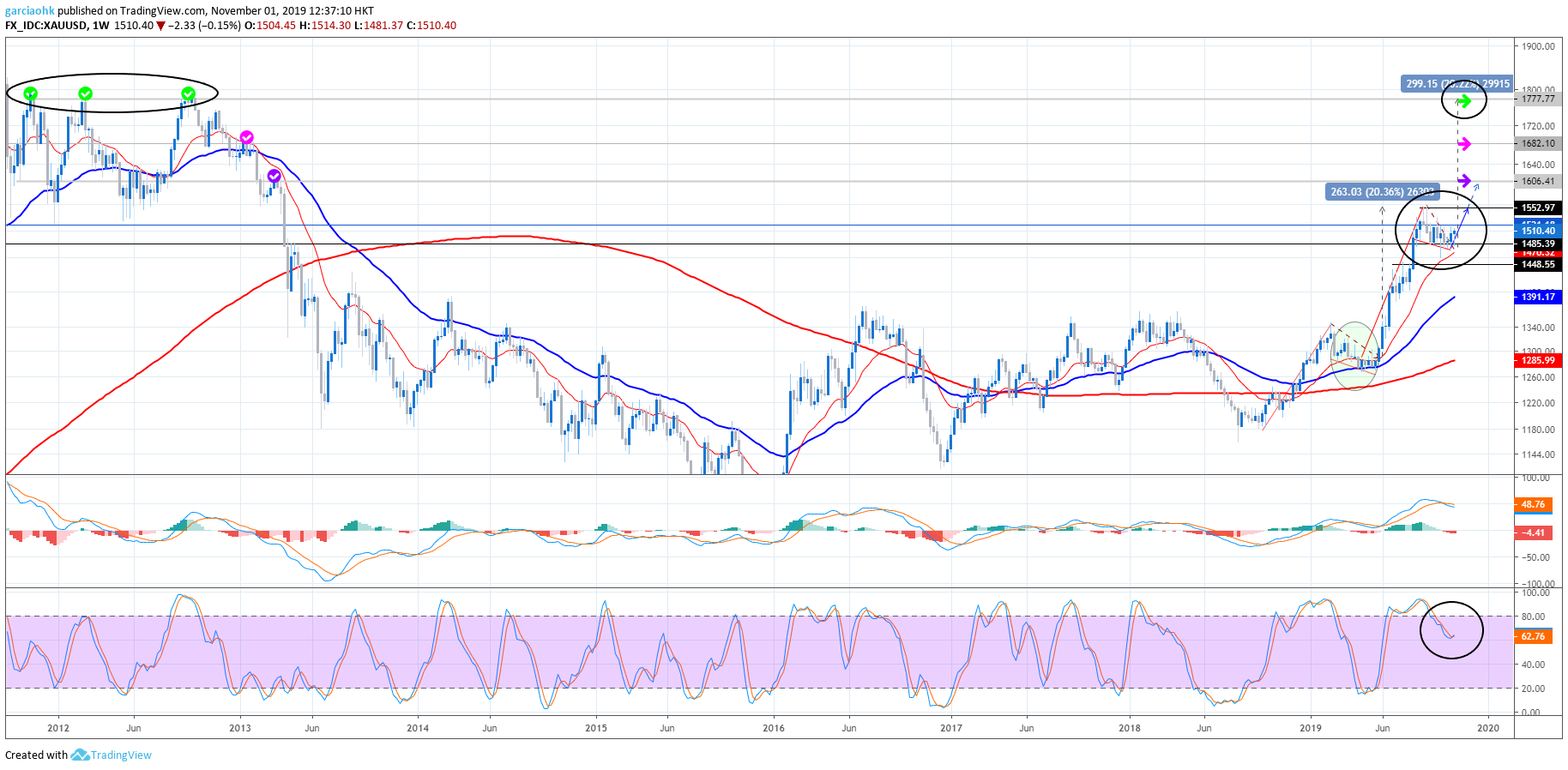Click the garciaohk author link
This screenshot has width=1568, height=770.
tap(30, 11)
